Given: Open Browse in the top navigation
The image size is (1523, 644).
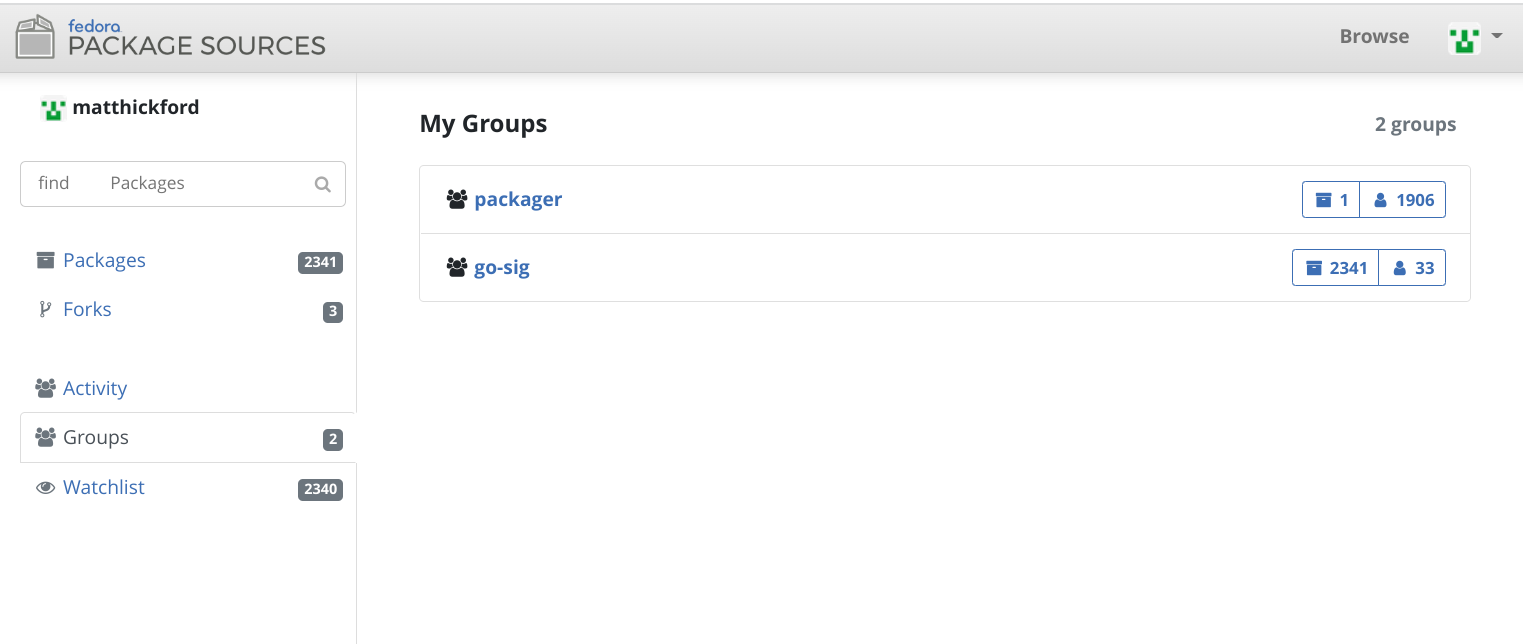Looking at the screenshot, I should pyautogui.click(x=1374, y=36).
